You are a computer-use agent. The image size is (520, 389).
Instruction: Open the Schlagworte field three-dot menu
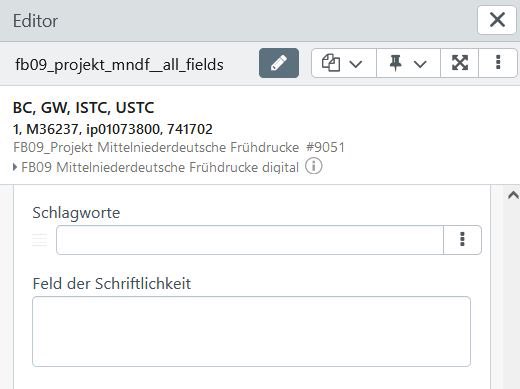click(x=462, y=240)
